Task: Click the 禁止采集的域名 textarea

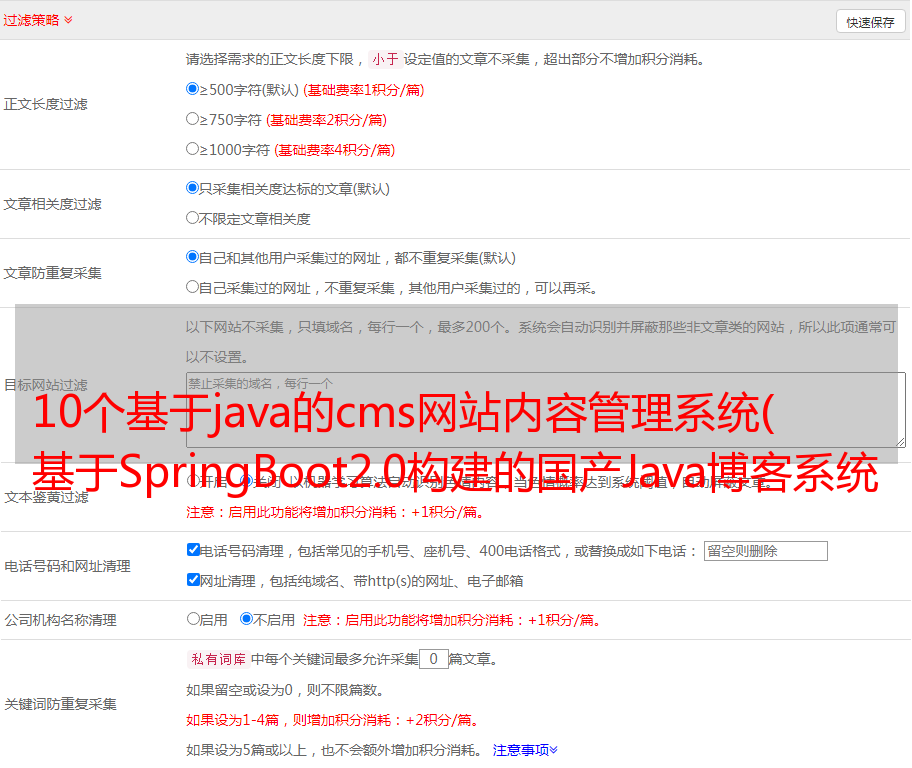Action: (x=546, y=410)
